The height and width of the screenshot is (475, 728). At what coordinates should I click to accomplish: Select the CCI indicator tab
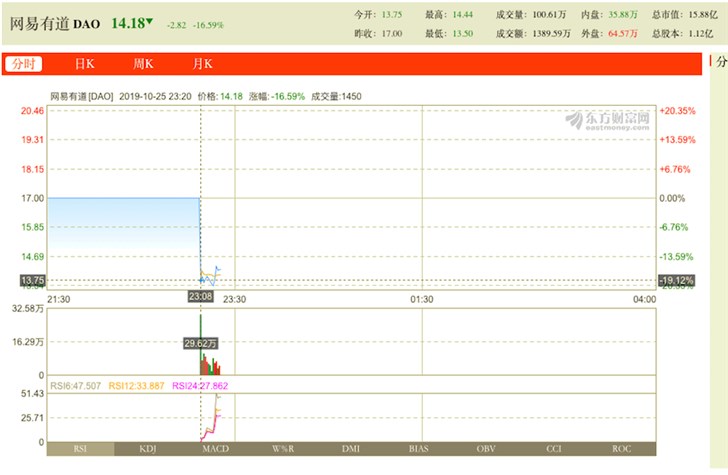click(553, 449)
